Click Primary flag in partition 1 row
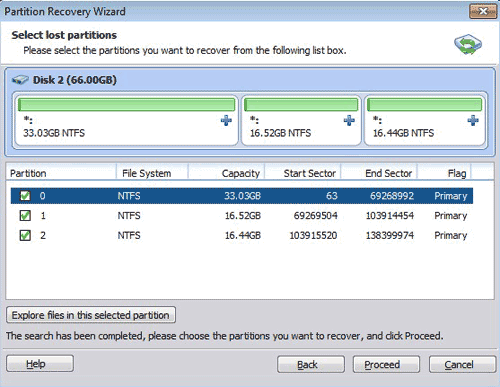Image resolution: width=500 pixels, height=387 pixels. pos(451,216)
